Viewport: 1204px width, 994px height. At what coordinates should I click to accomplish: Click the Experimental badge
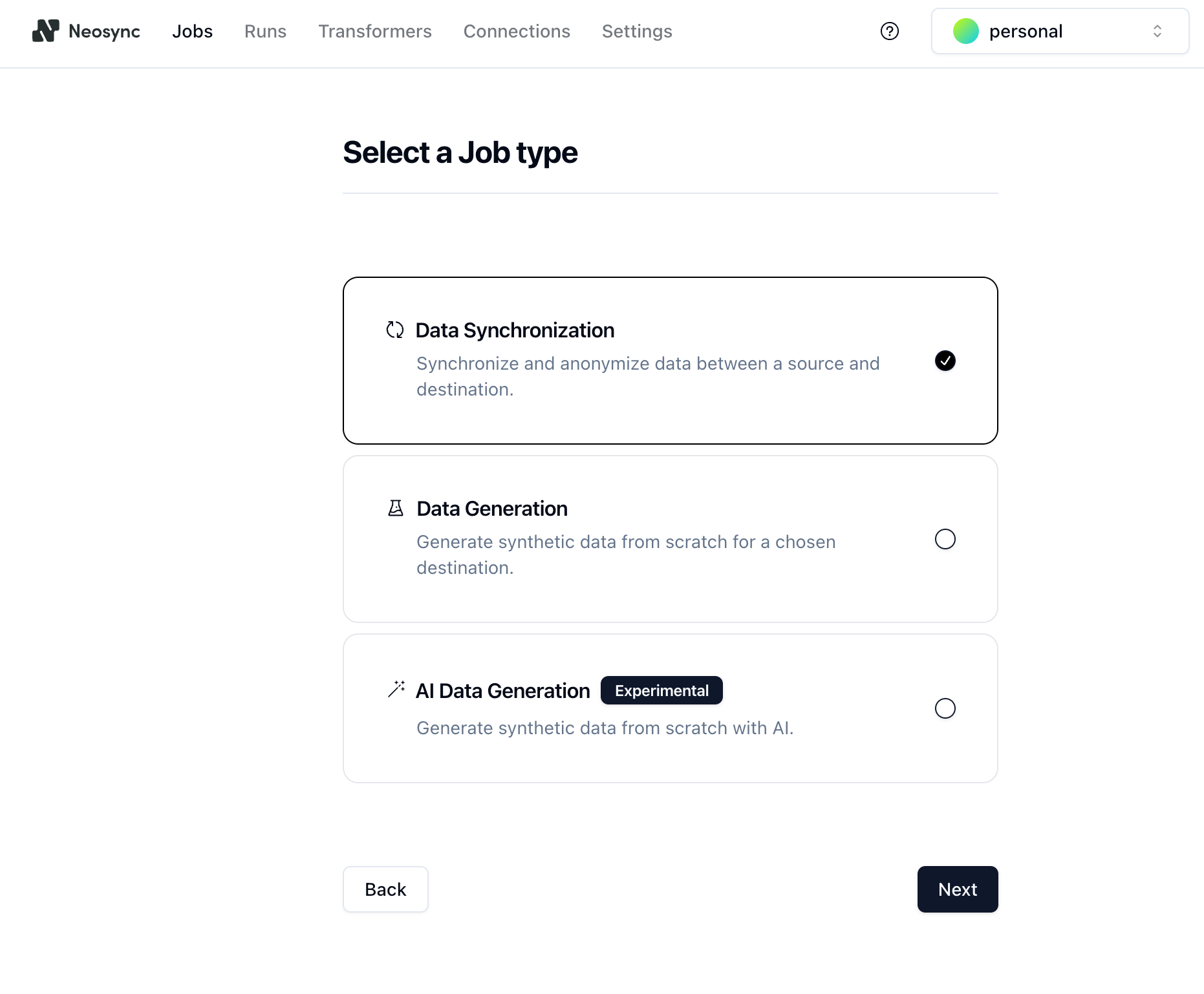click(661, 690)
